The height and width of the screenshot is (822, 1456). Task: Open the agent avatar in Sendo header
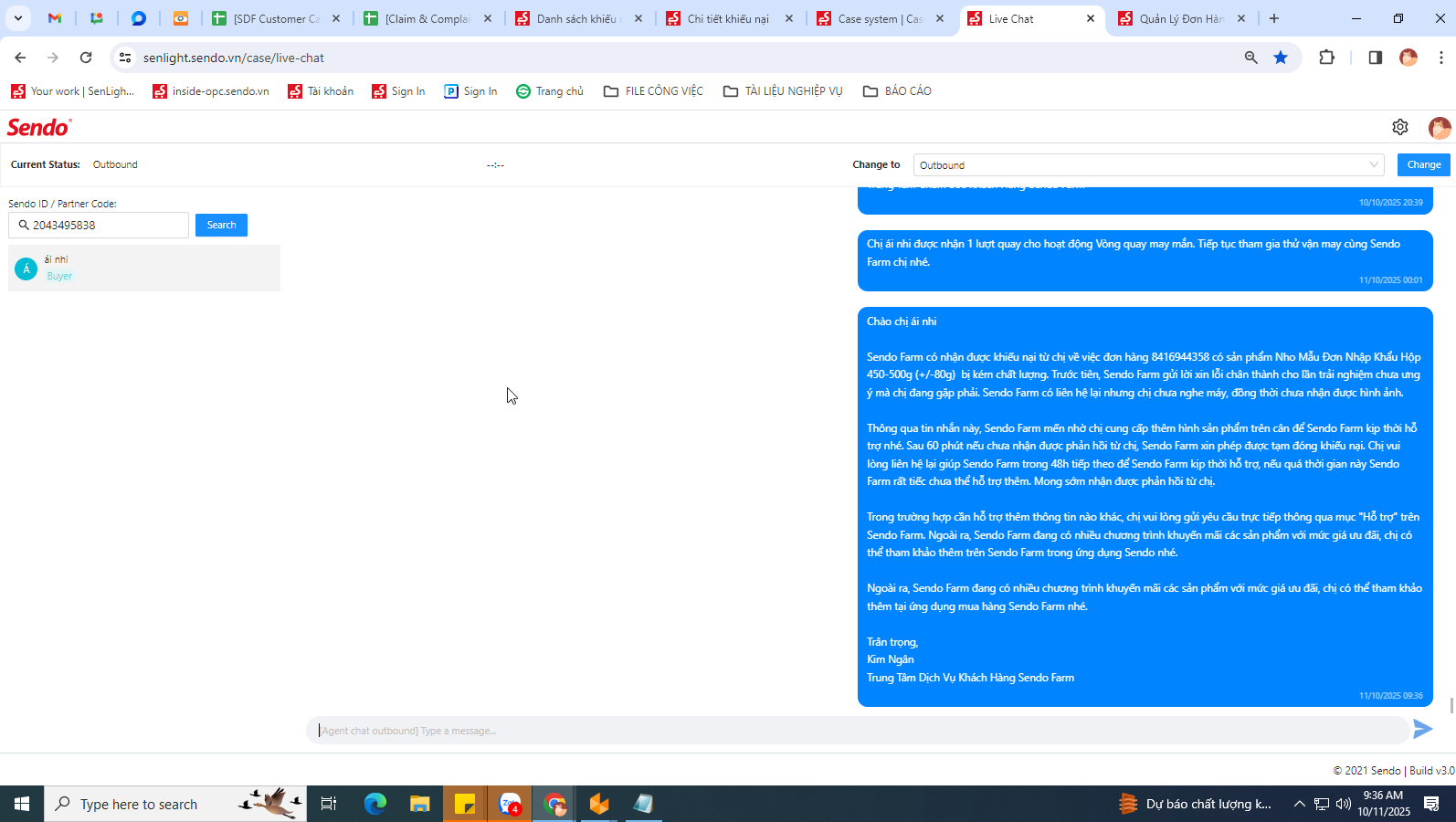[x=1440, y=128]
